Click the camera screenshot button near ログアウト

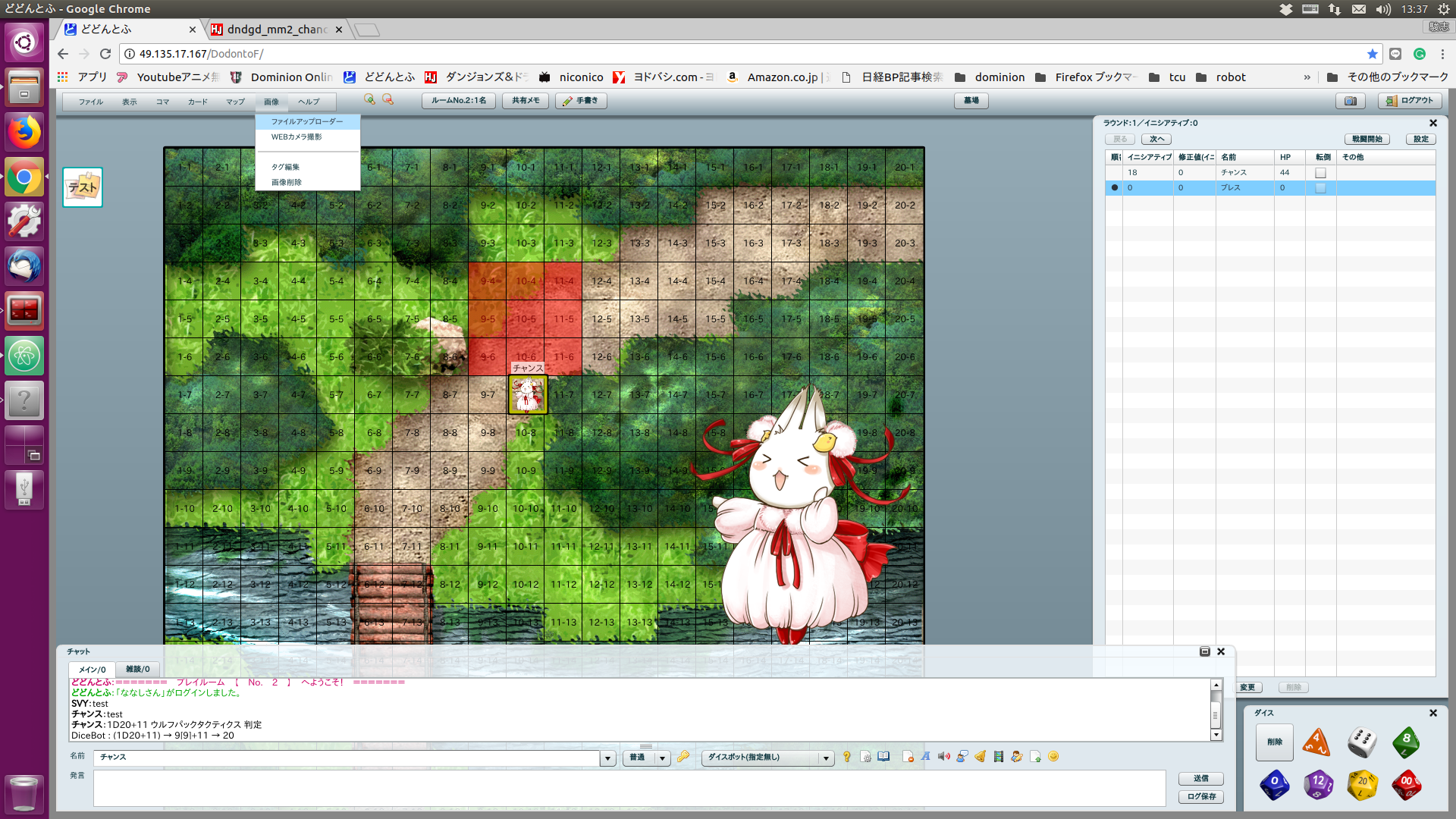[x=1351, y=101]
